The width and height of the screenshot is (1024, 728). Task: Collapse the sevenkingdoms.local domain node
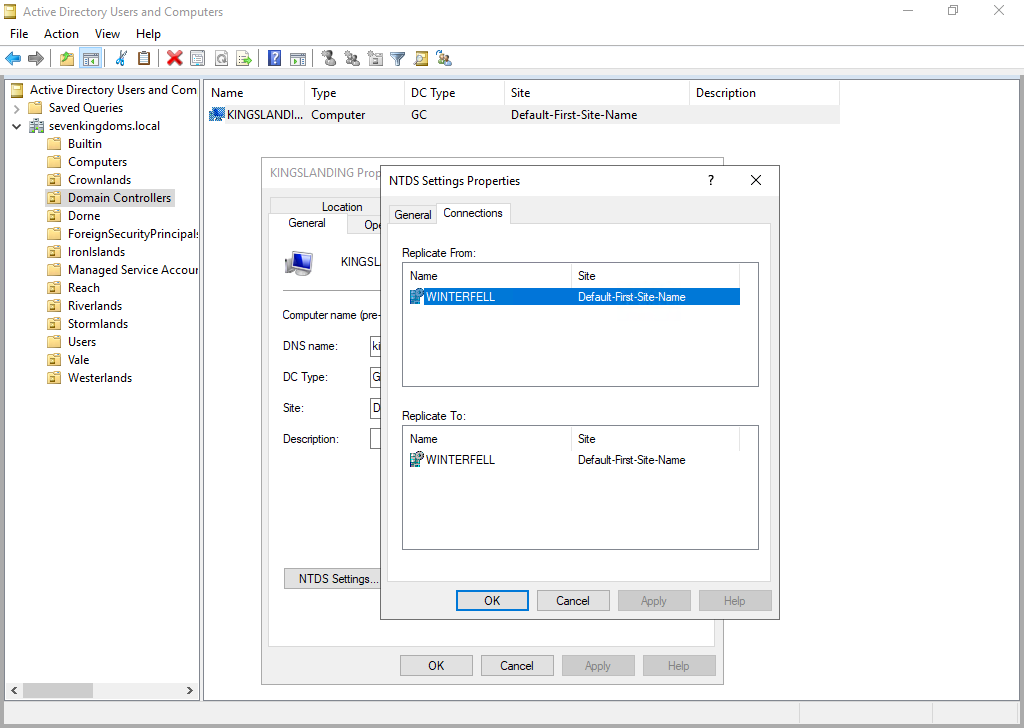point(16,126)
